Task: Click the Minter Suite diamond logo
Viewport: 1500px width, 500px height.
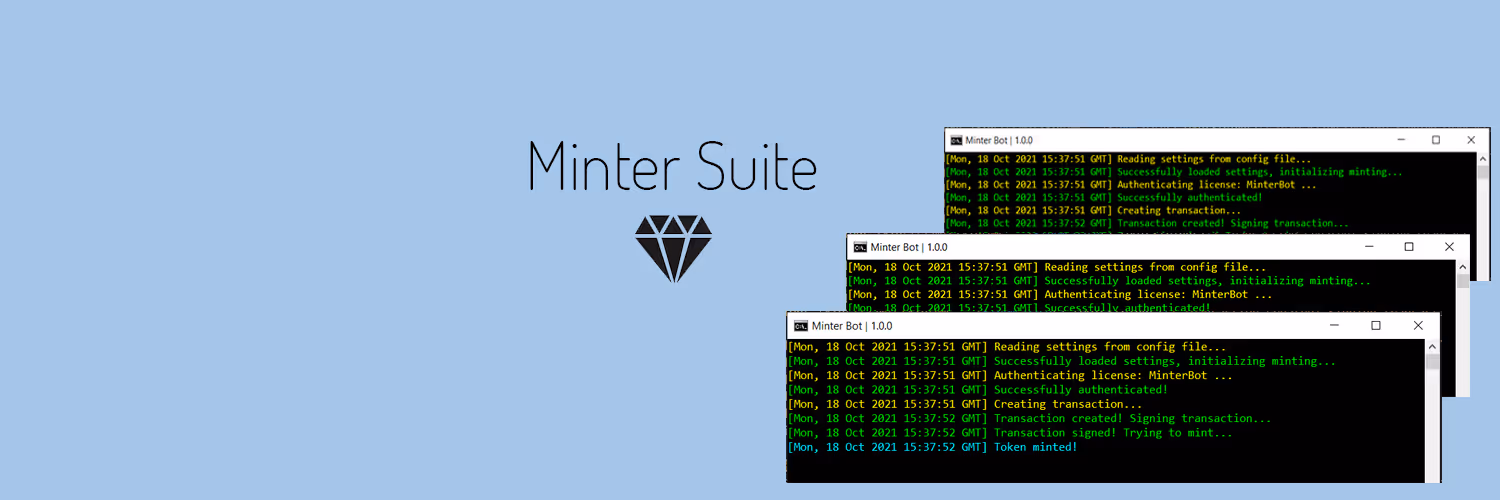Action: pyautogui.click(x=673, y=247)
